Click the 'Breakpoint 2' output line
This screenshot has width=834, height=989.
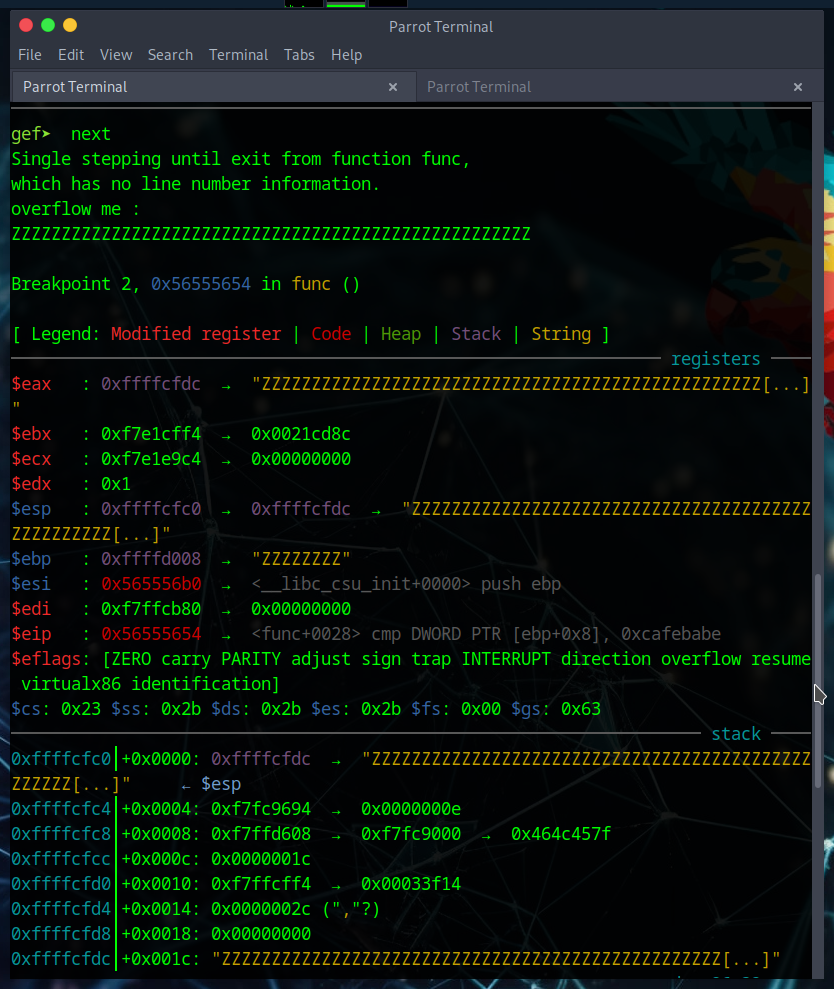(x=185, y=284)
